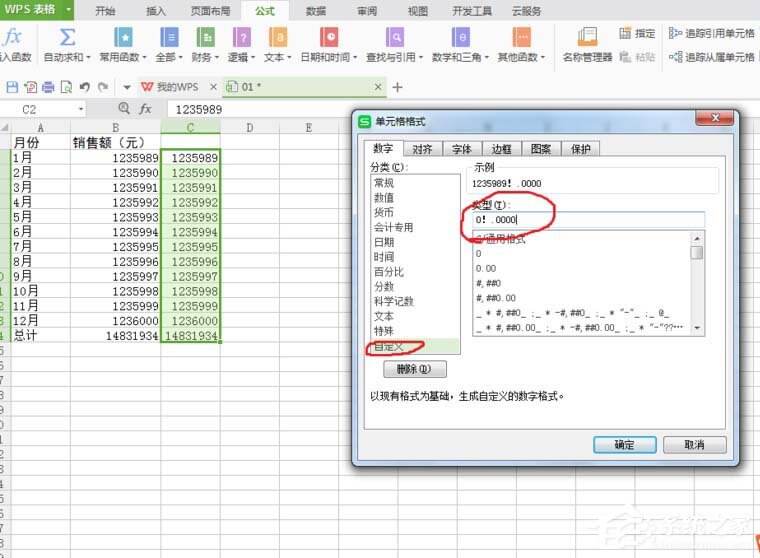Open the Text functions (文本) icon
Viewport: 760px width, 558px height.
278,37
